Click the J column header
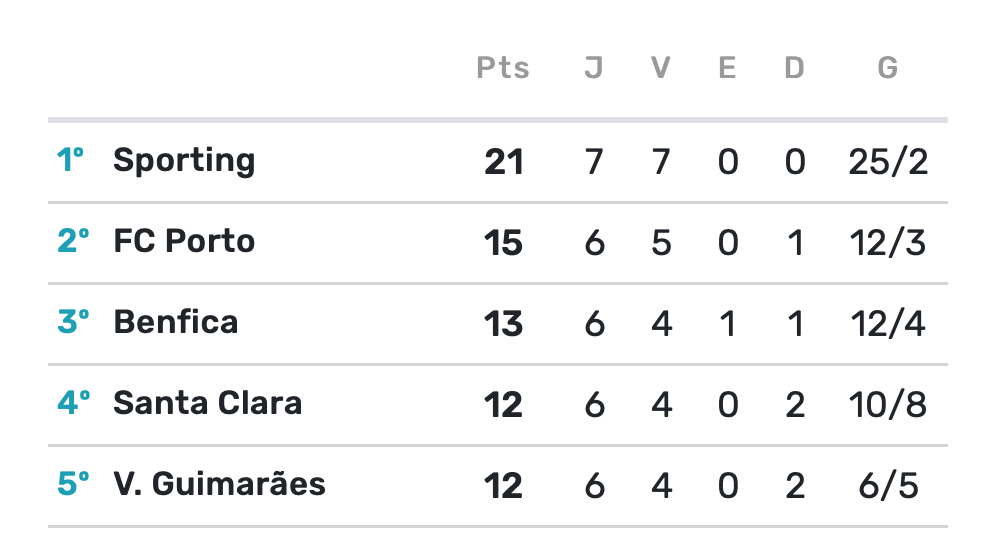Viewport: 999px width, 547px height. pyautogui.click(x=594, y=68)
